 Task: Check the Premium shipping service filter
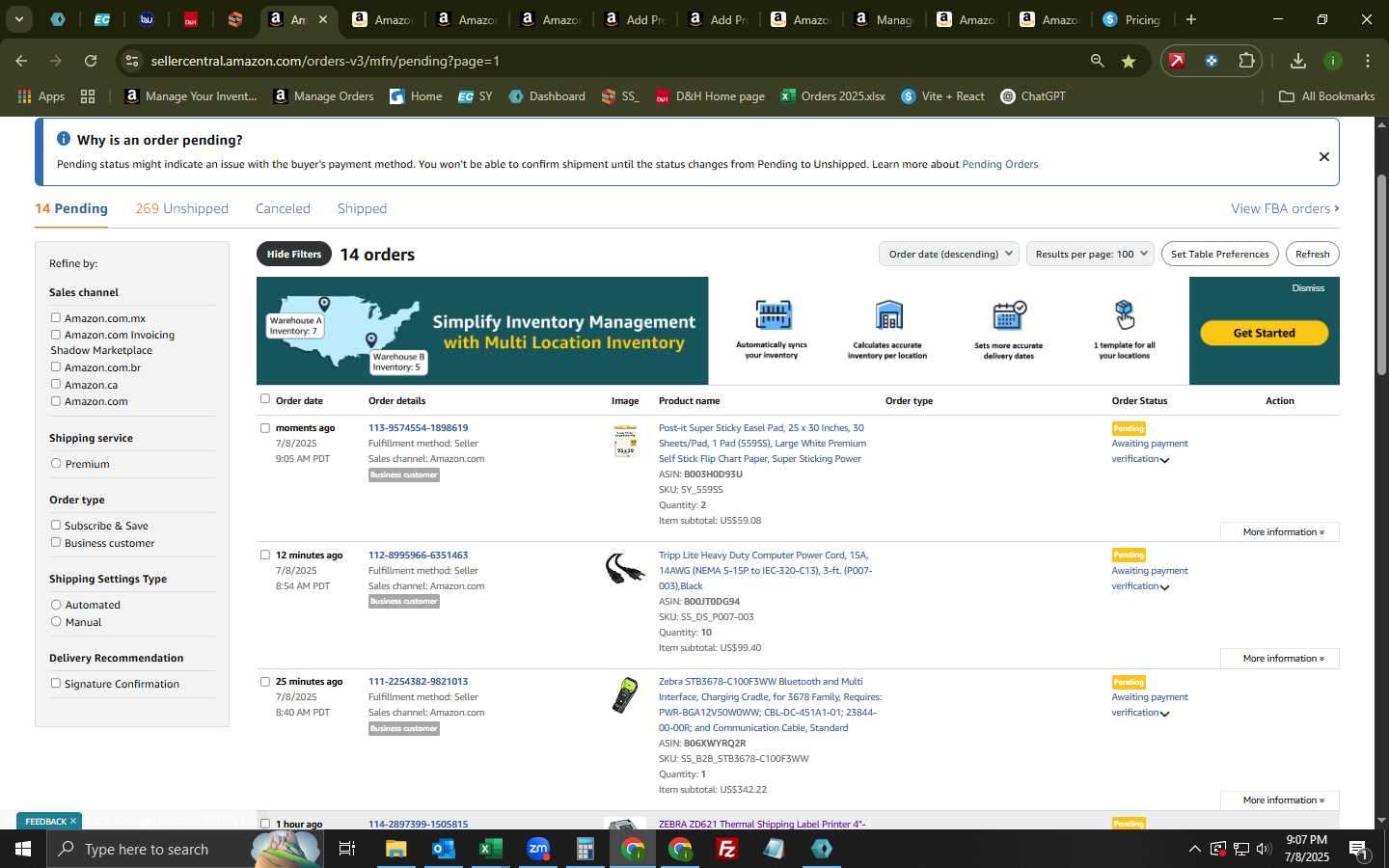point(56,463)
